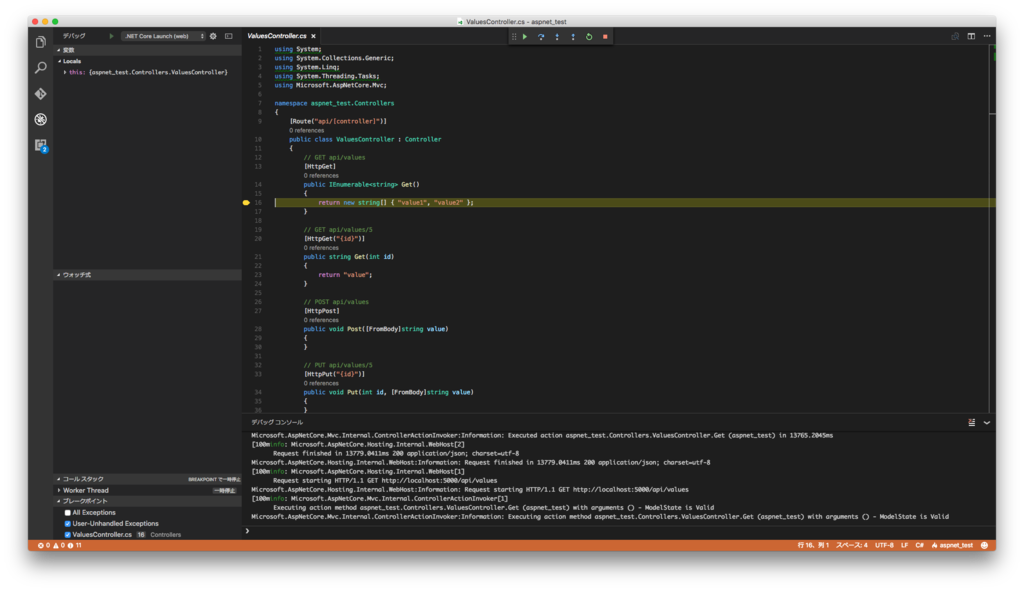Open the .NET Core Launch (web) configuration dropdown

click(164, 36)
